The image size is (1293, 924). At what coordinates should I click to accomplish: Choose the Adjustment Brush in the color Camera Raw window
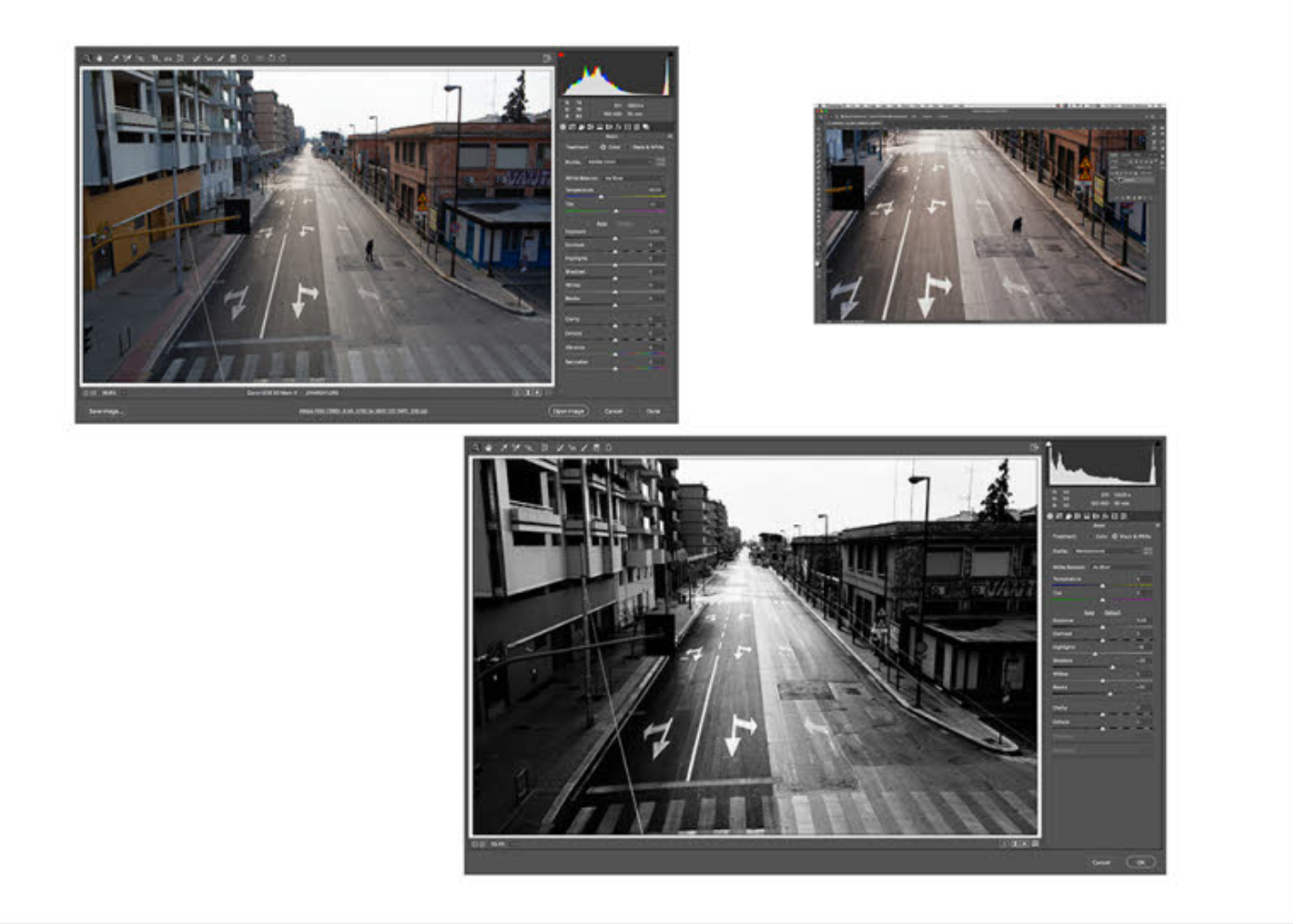click(221, 58)
